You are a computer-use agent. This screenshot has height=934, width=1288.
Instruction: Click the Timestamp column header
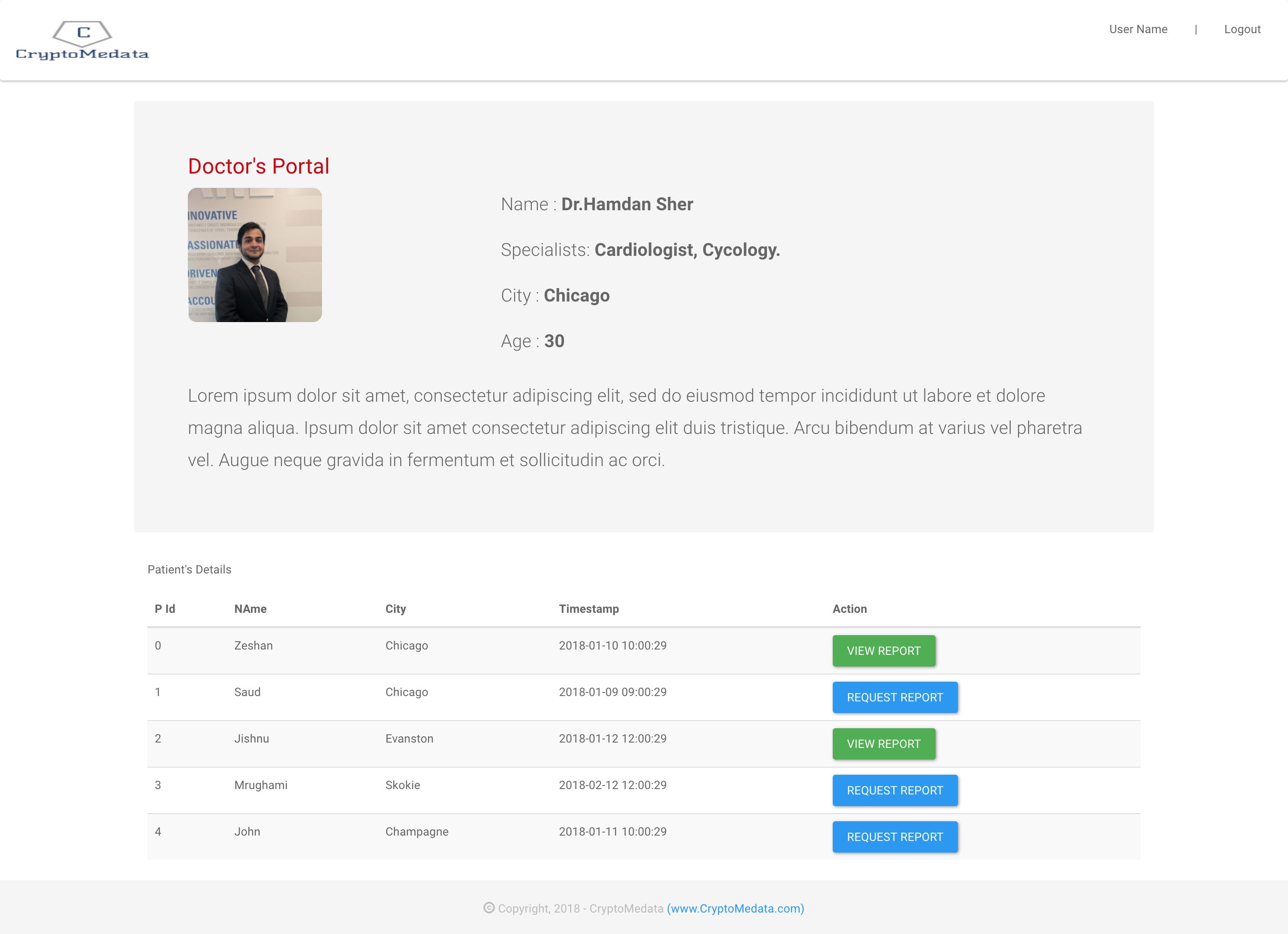589,609
